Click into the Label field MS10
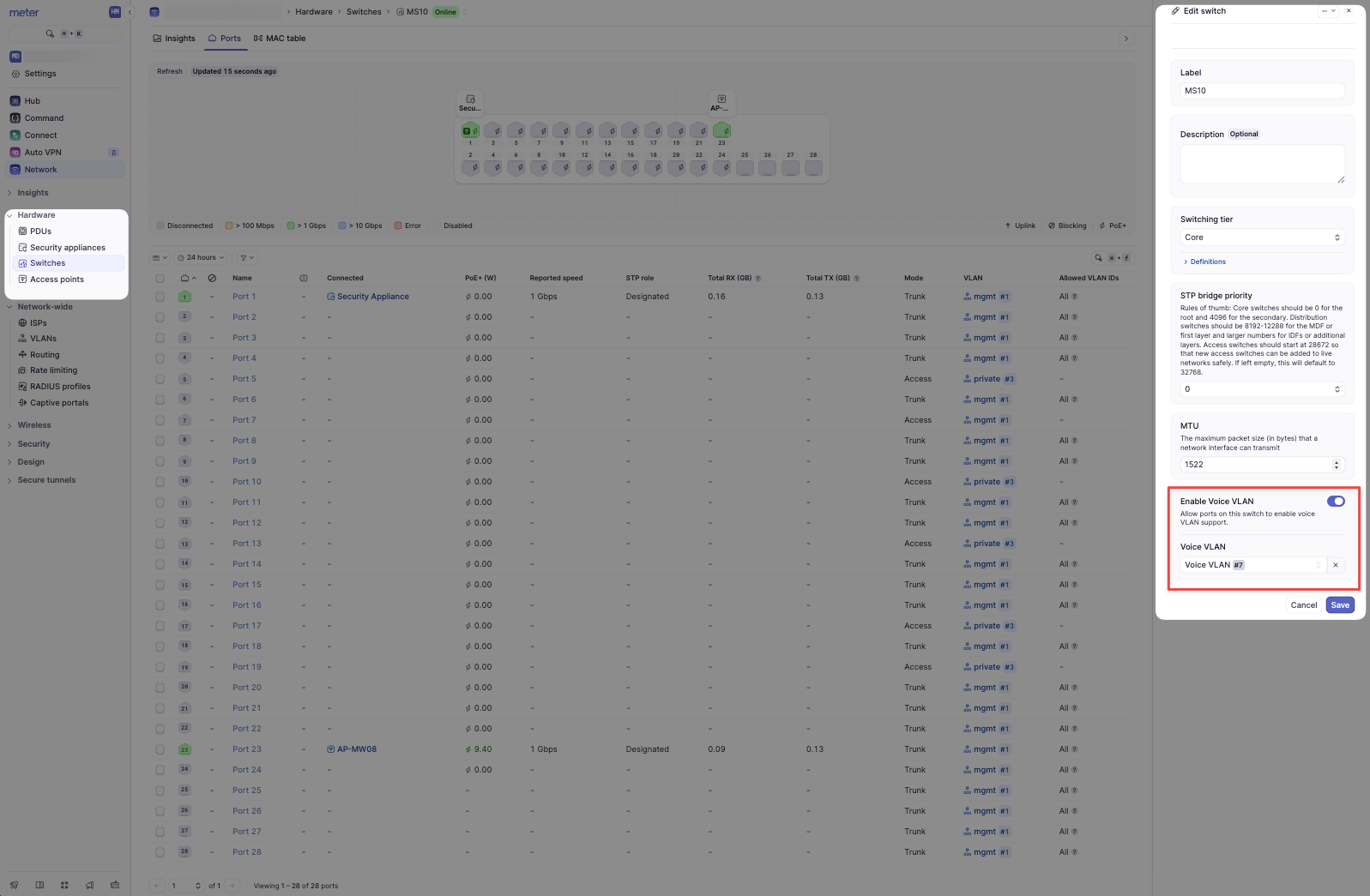The height and width of the screenshot is (896, 1370). [1262, 91]
